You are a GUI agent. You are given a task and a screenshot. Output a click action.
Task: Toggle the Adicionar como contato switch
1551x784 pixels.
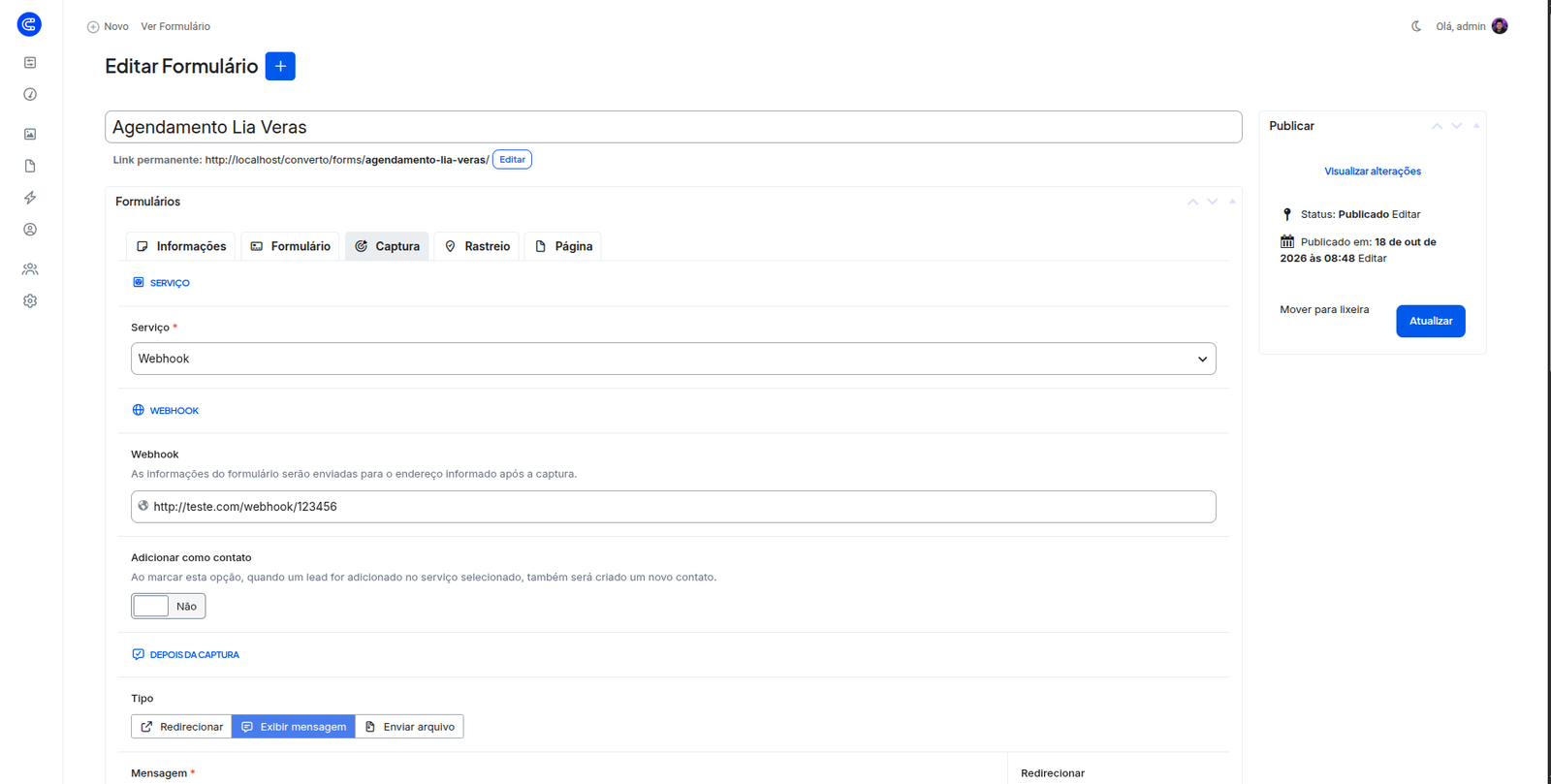pyautogui.click(x=169, y=606)
